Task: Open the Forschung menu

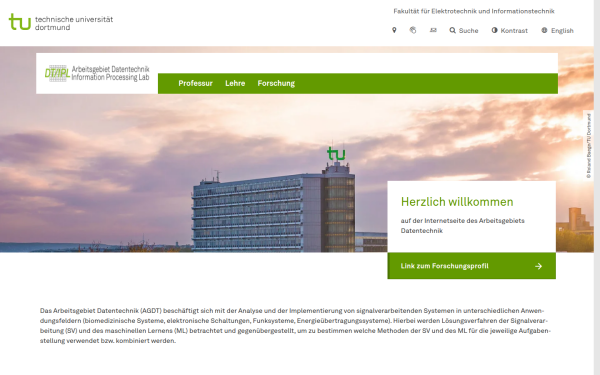Action: 276,83
